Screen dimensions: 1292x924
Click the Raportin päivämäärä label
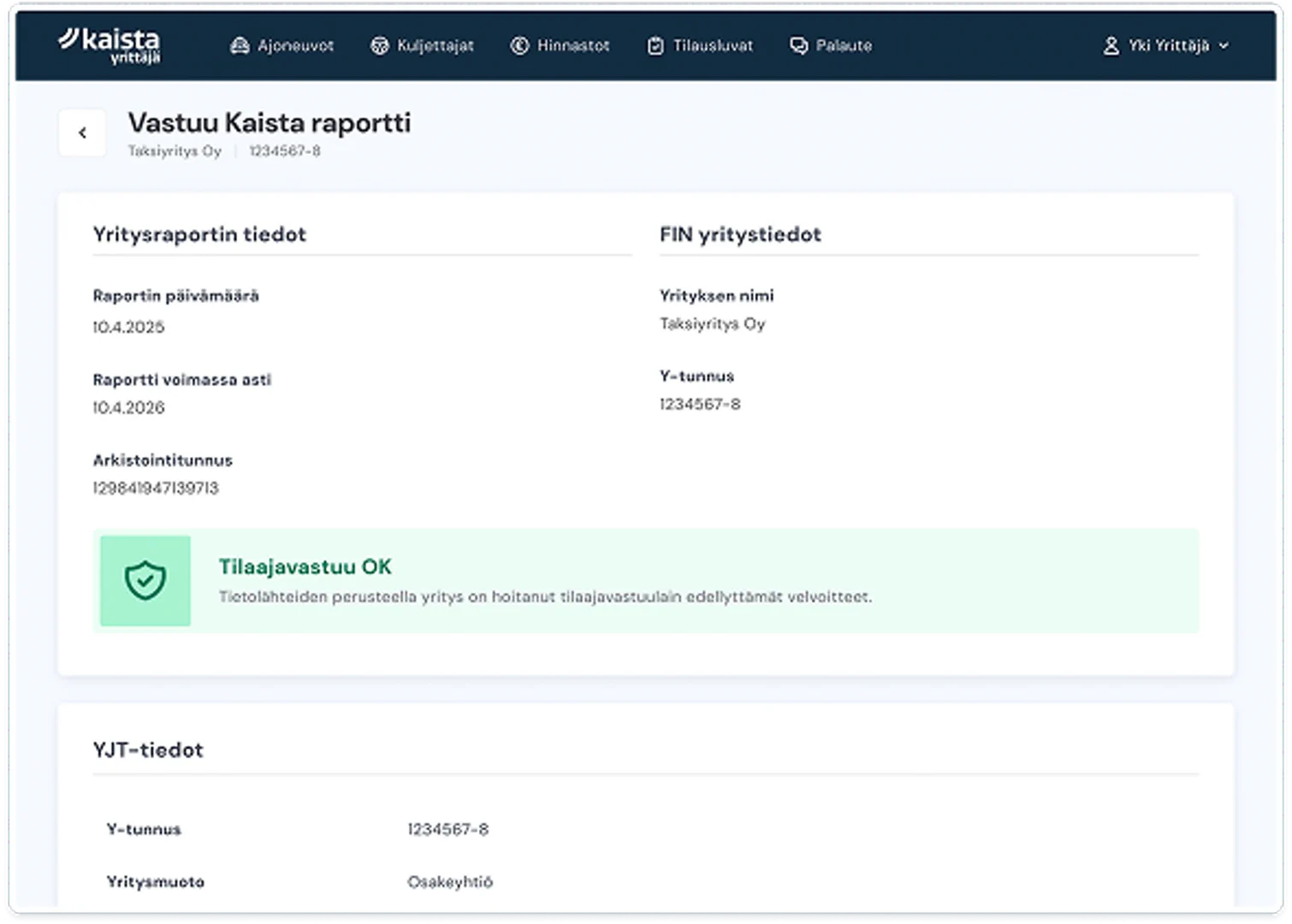(175, 296)
